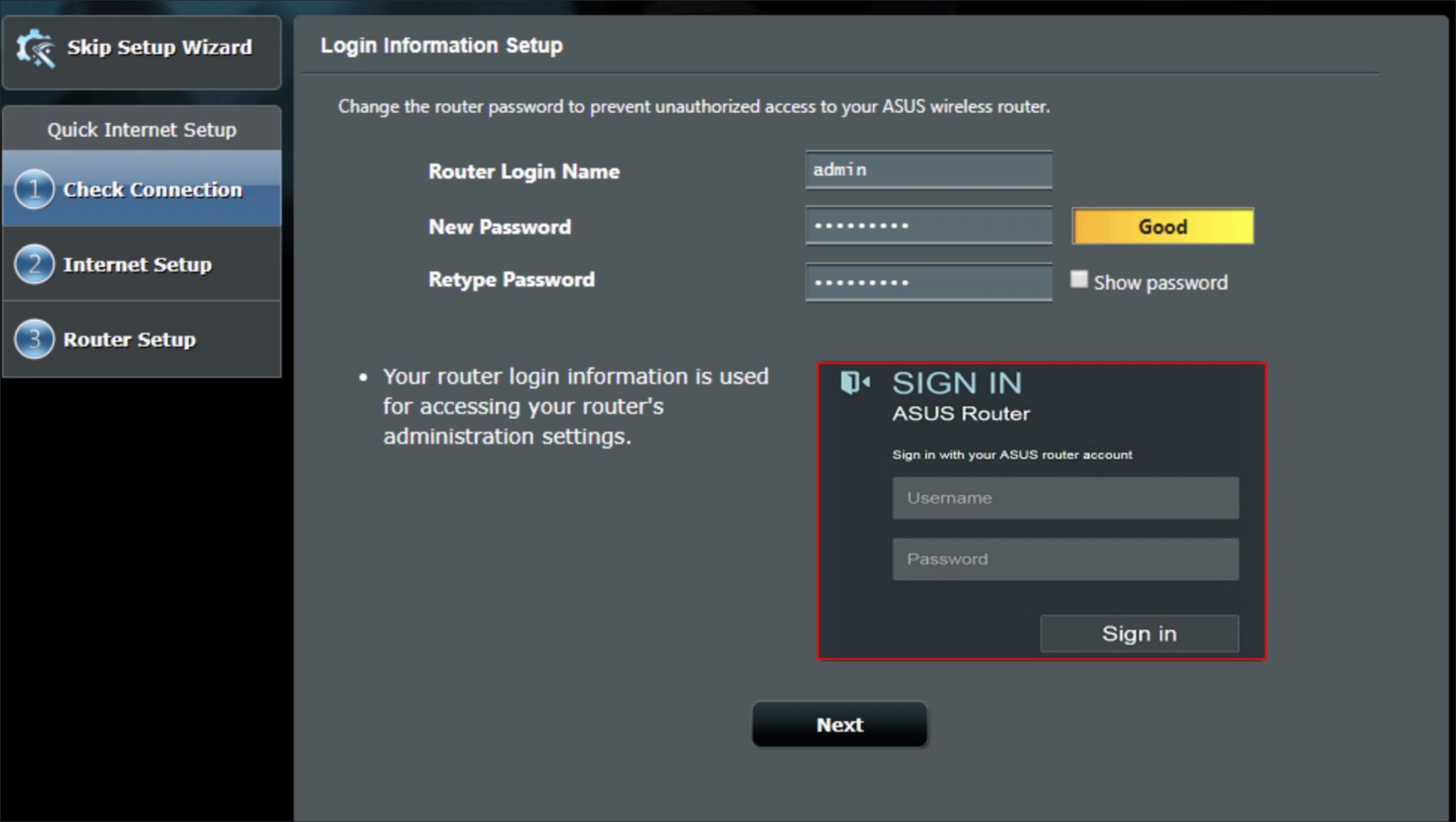Click the numbered circle for Internet Setup
The height and width of the screenshot is (822, 1456).
[33, 265]
